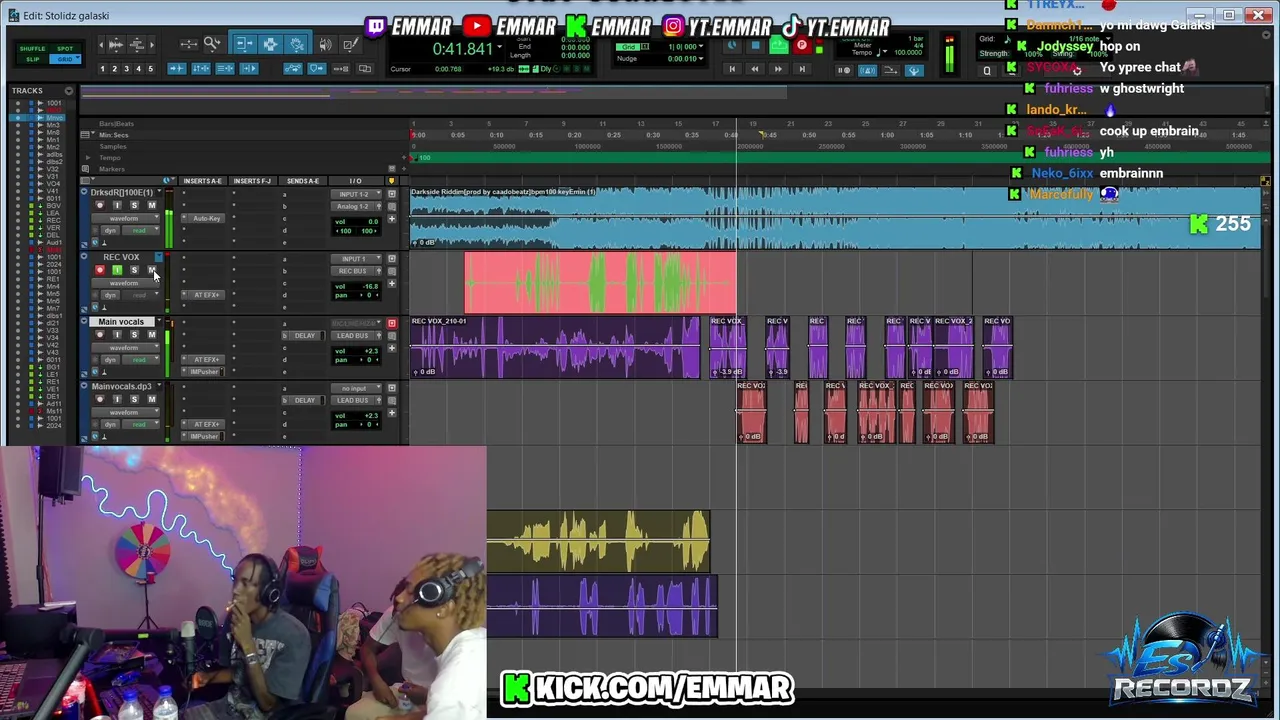Enable Slip edit mode
Screen dimensions: 1280x720
pyautogui.click(x=32, y=59)
